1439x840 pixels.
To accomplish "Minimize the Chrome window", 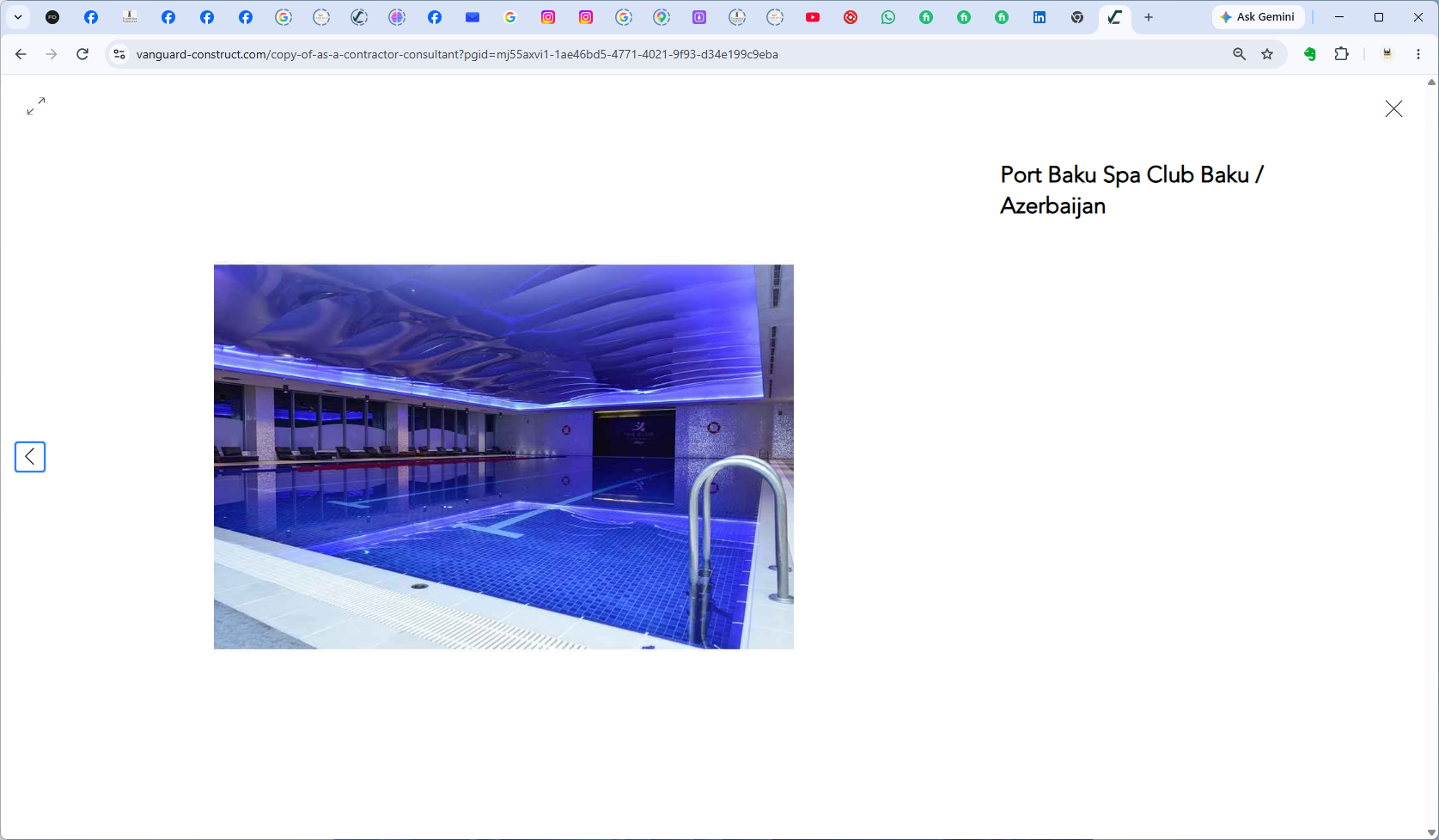I will click(x=1339, y=17).
